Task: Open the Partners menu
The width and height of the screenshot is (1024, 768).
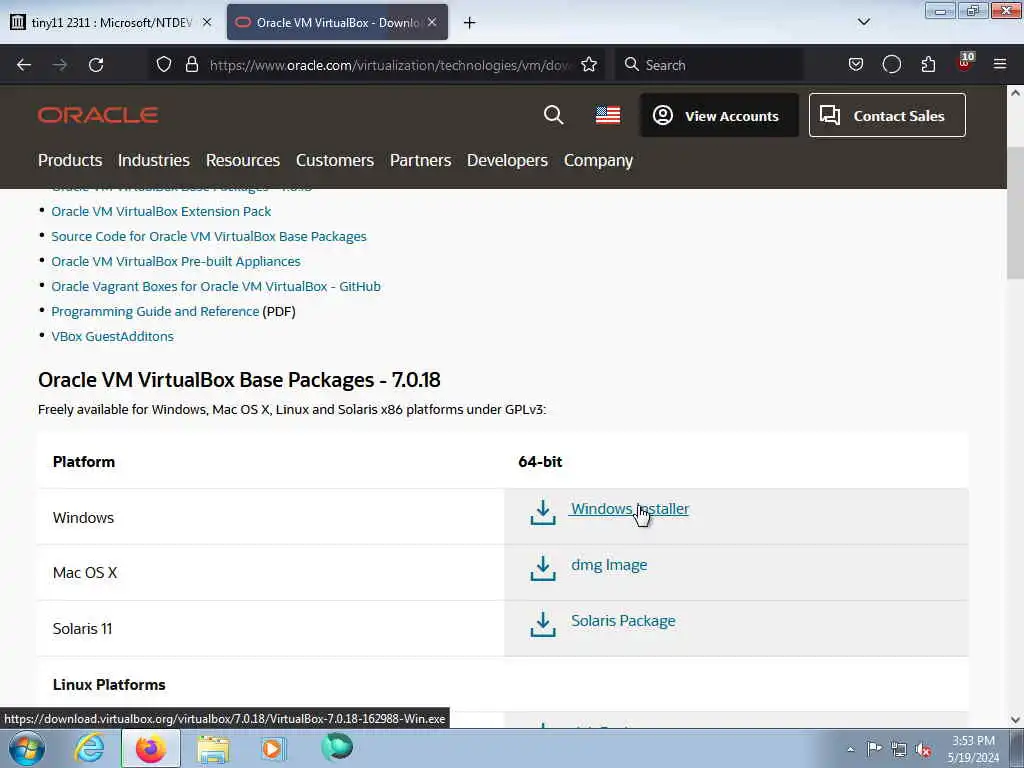Action: (421, 160)
